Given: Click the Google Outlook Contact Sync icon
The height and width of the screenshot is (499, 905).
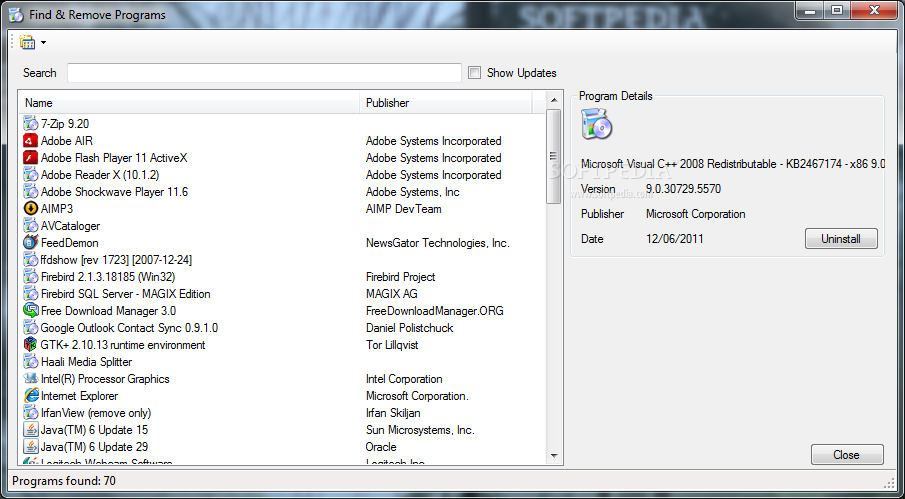Looking at the screenshot, I should 30,328.
